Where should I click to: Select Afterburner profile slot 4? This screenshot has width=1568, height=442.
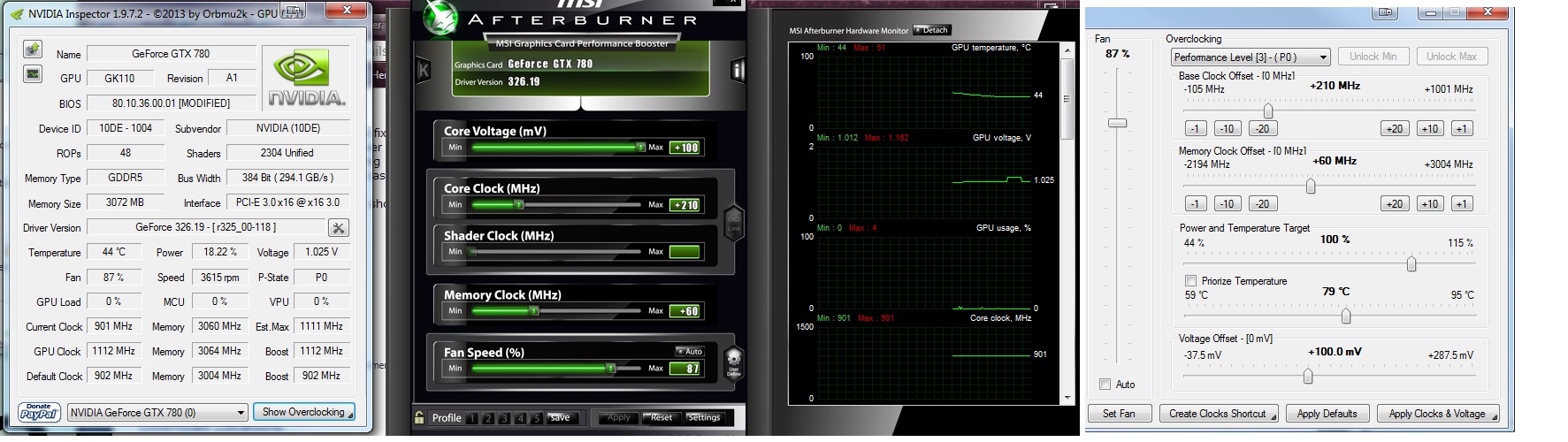(x=520, y=418)
